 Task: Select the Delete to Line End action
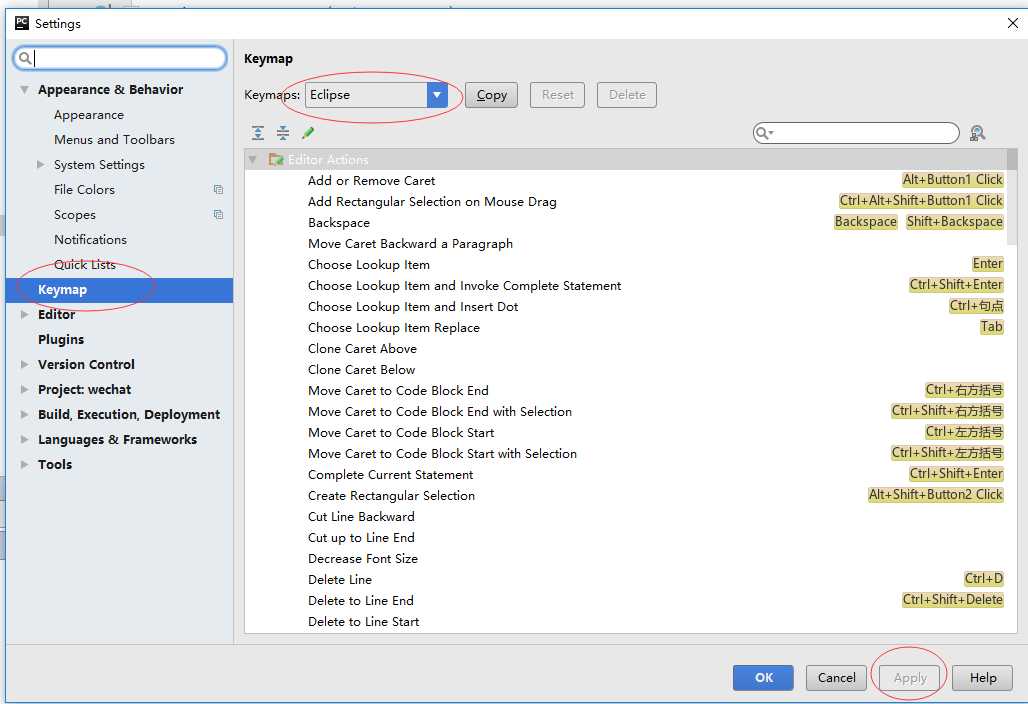(x=361, y=600)
